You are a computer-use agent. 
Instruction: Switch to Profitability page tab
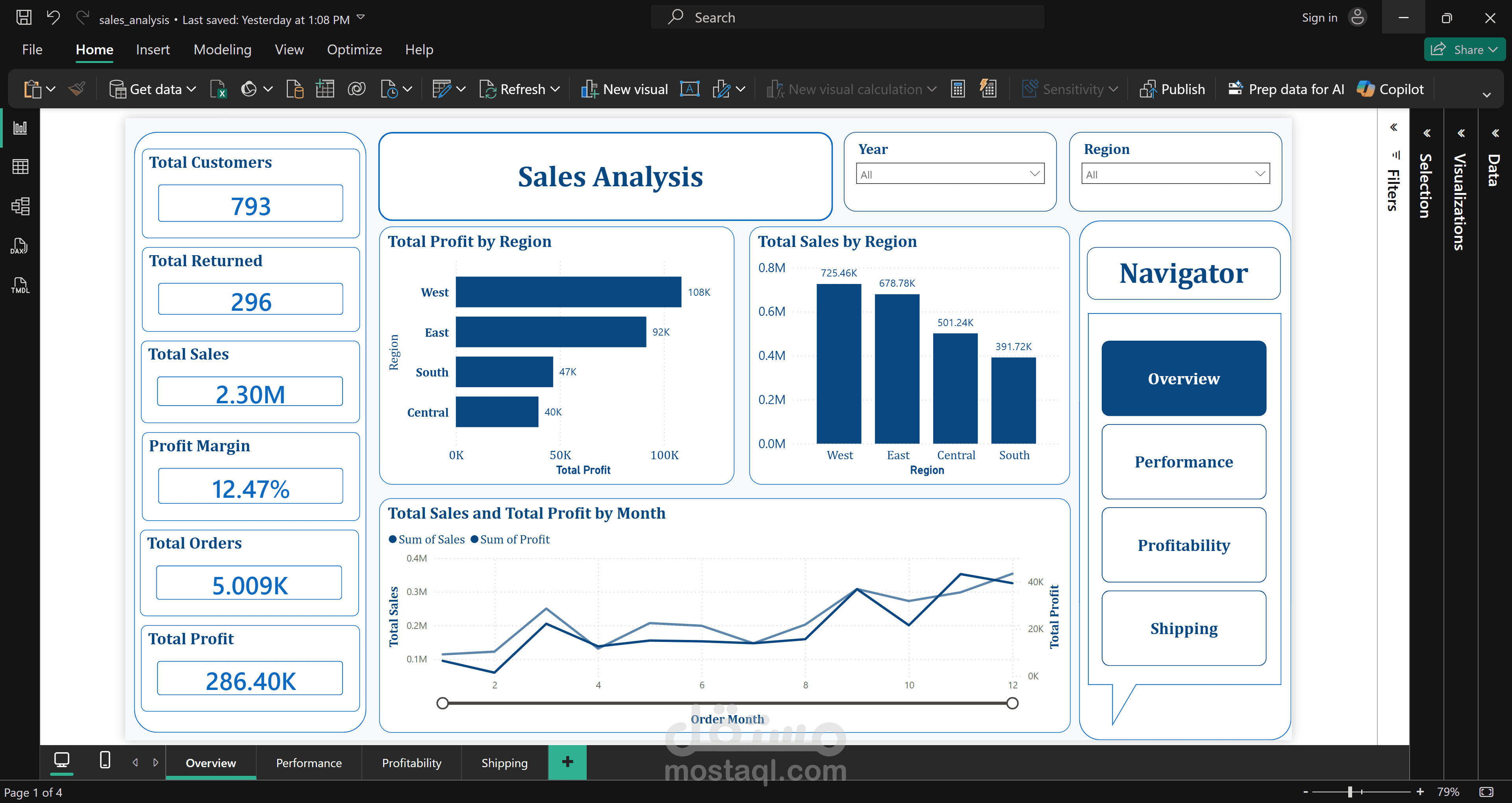pos(411,763)
